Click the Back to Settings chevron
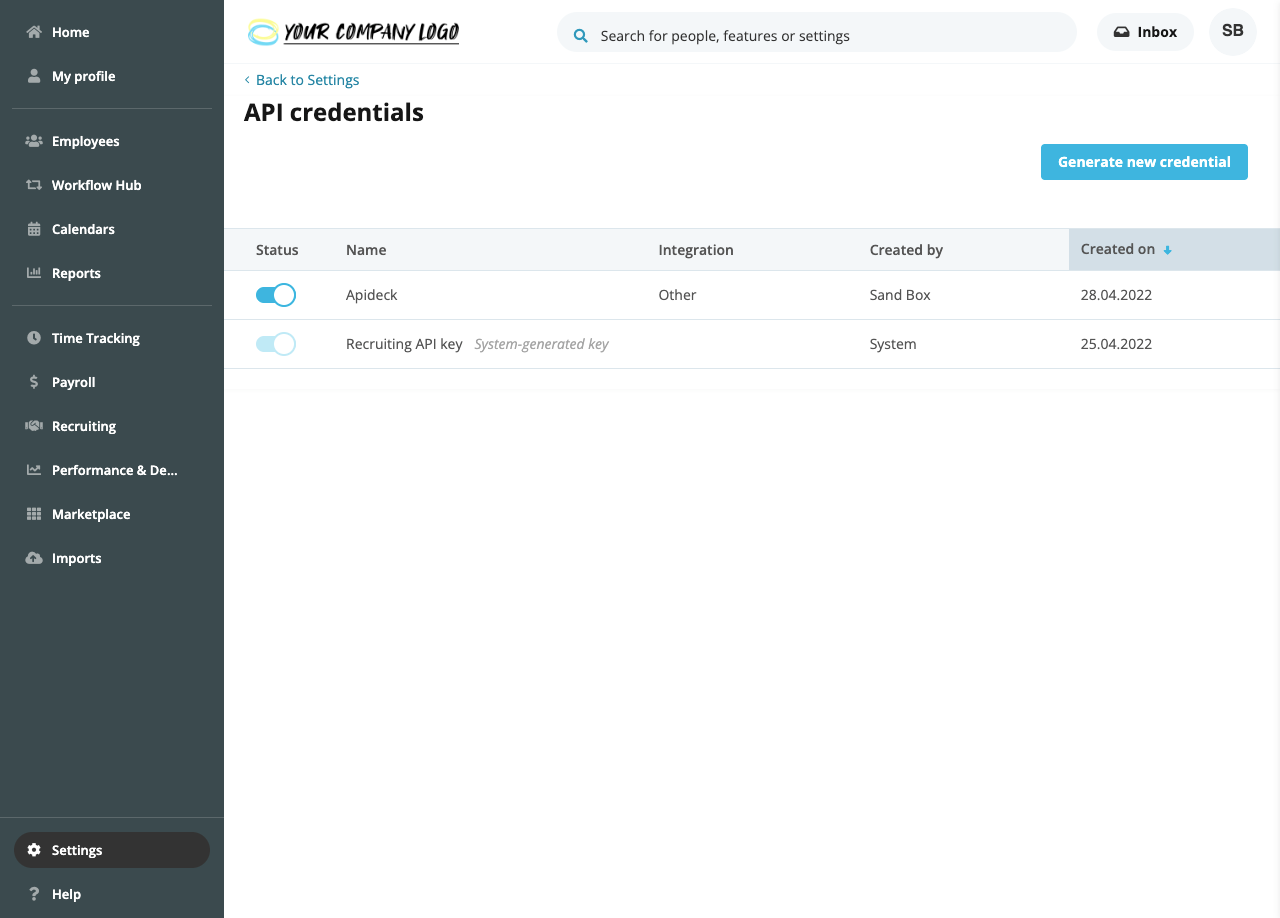 point(247,80)
